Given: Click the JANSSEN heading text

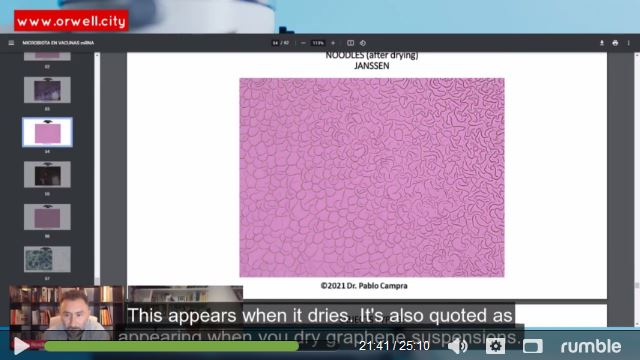Looking at the screenshot, I should pyautogui.click(x=372, y=66).
